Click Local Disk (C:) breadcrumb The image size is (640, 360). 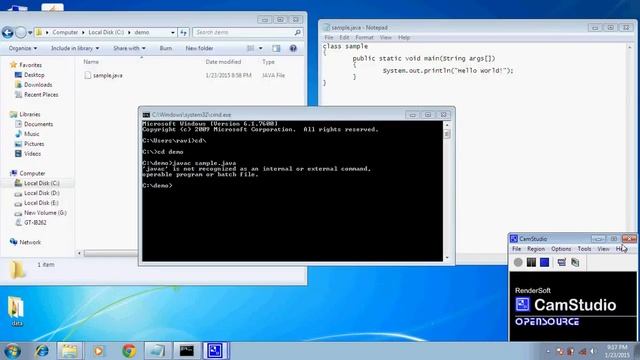point(106,32)
